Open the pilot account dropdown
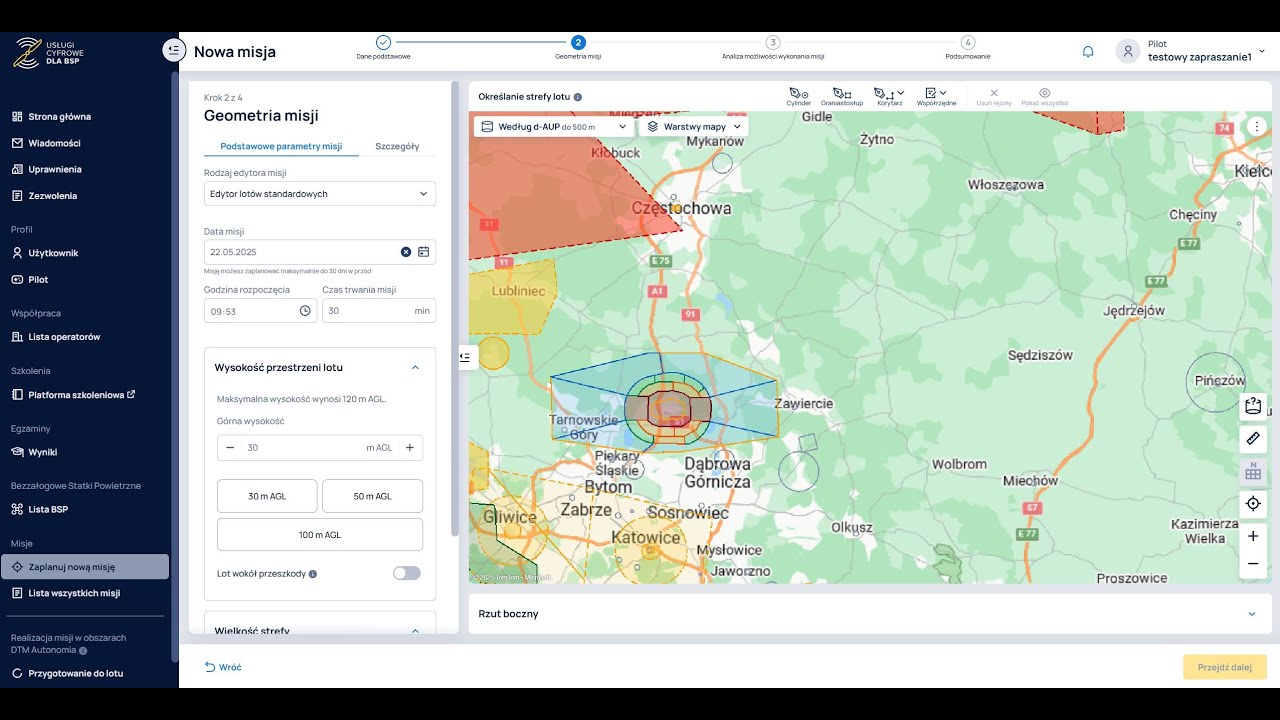The image size is (1280, 720). pyautogui.click(x=1262, y=51)
